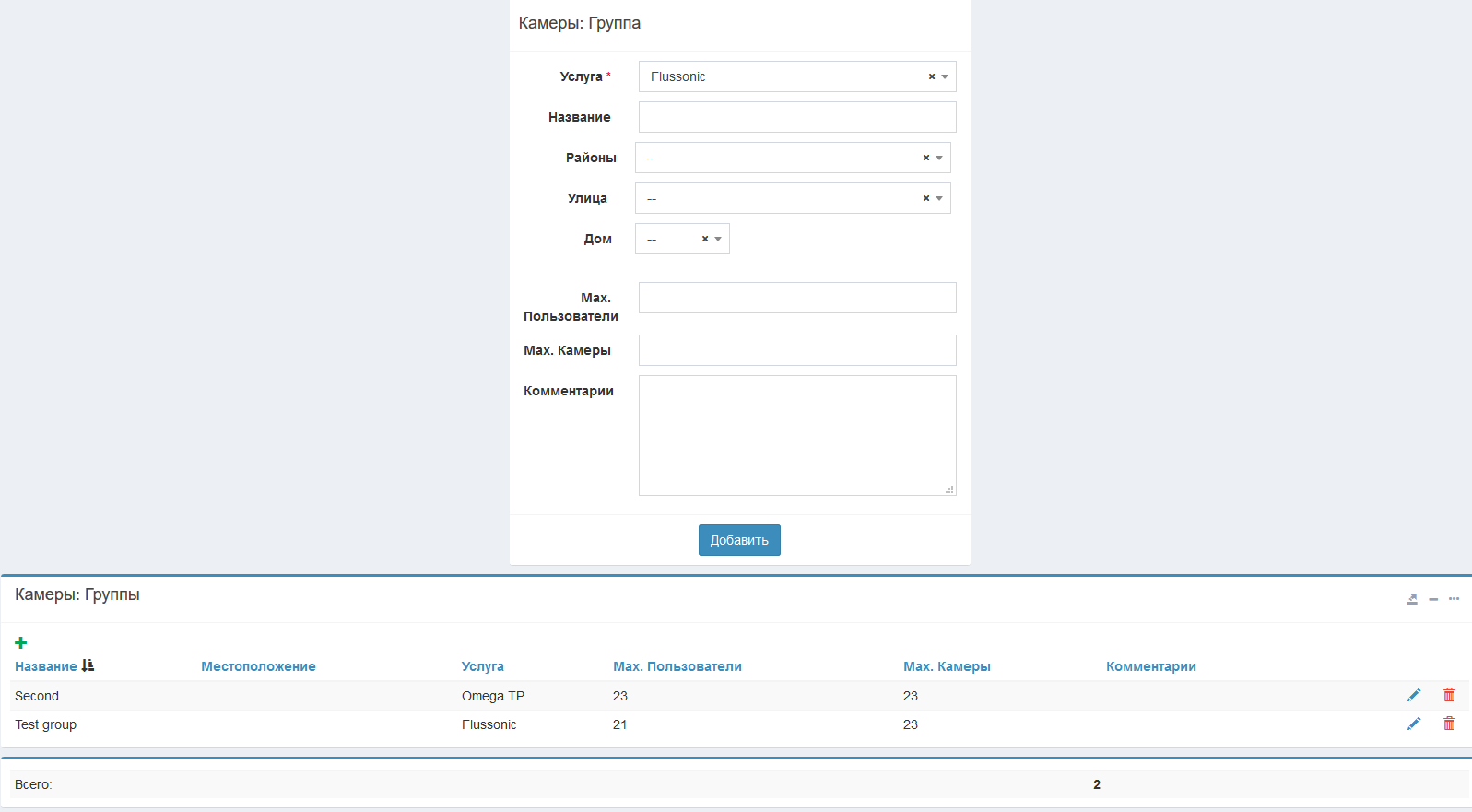The width and height of the screenshot is (1472, 812).
Task: Click the export icon in groups panel header
Action: (1411, 599)
